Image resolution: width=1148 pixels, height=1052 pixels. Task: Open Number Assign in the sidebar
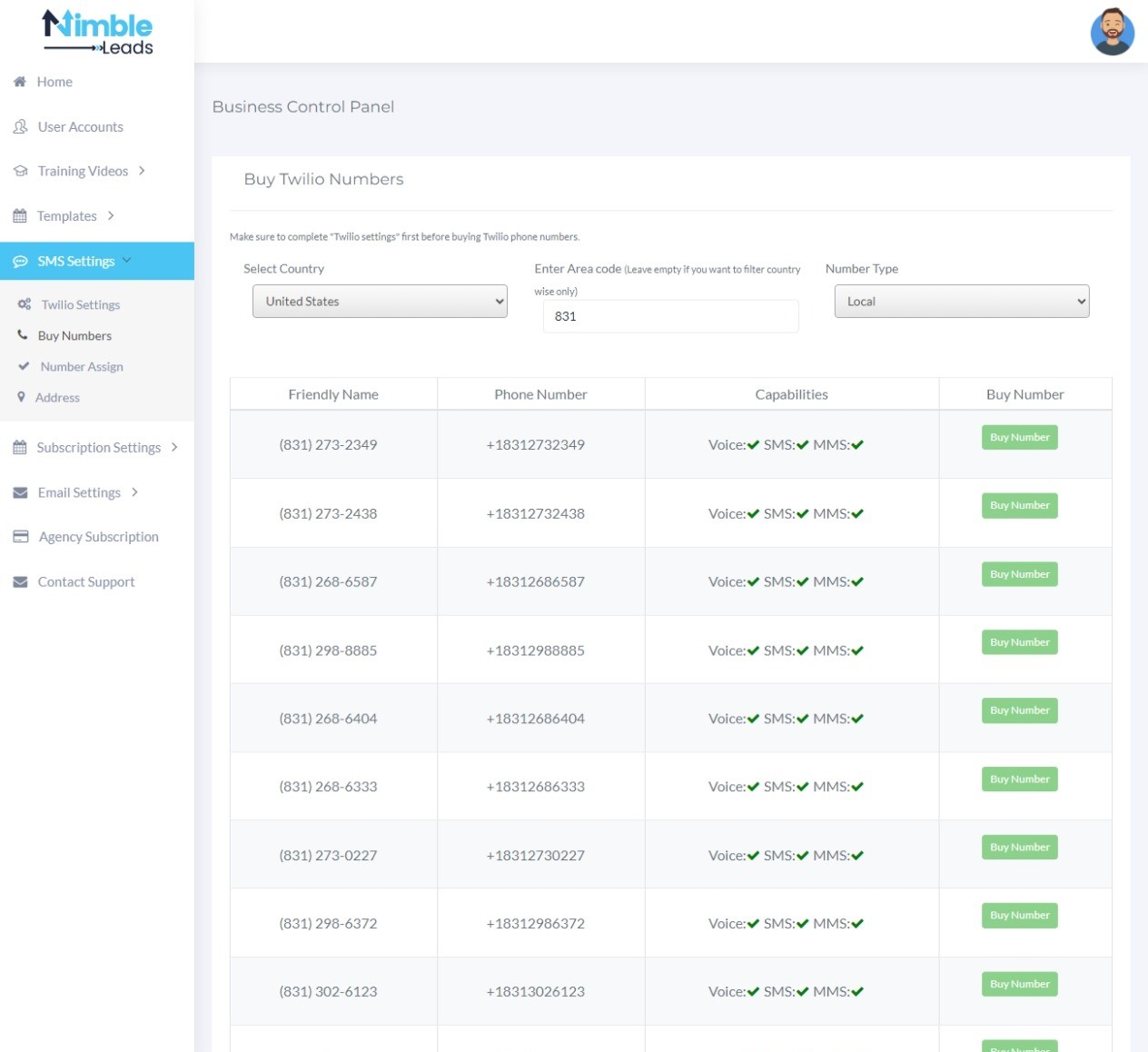(82, 367)
